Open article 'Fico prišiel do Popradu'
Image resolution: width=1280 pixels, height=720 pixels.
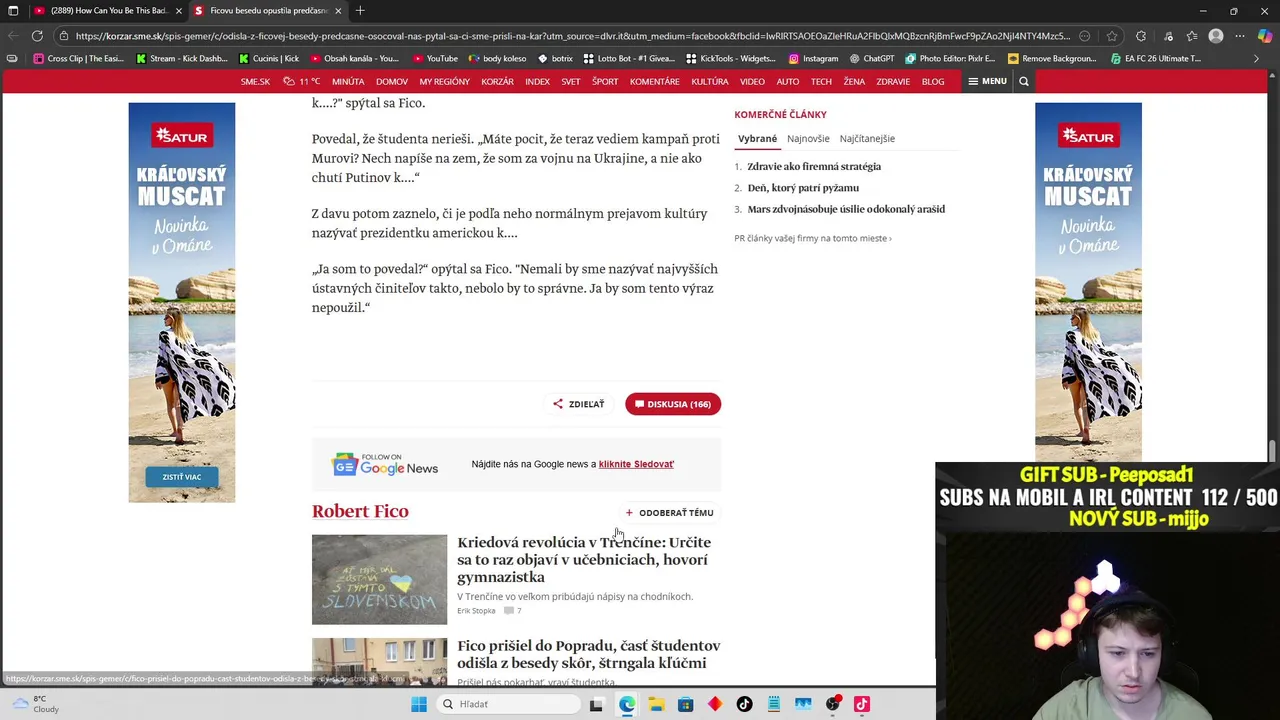coord(589,654)
